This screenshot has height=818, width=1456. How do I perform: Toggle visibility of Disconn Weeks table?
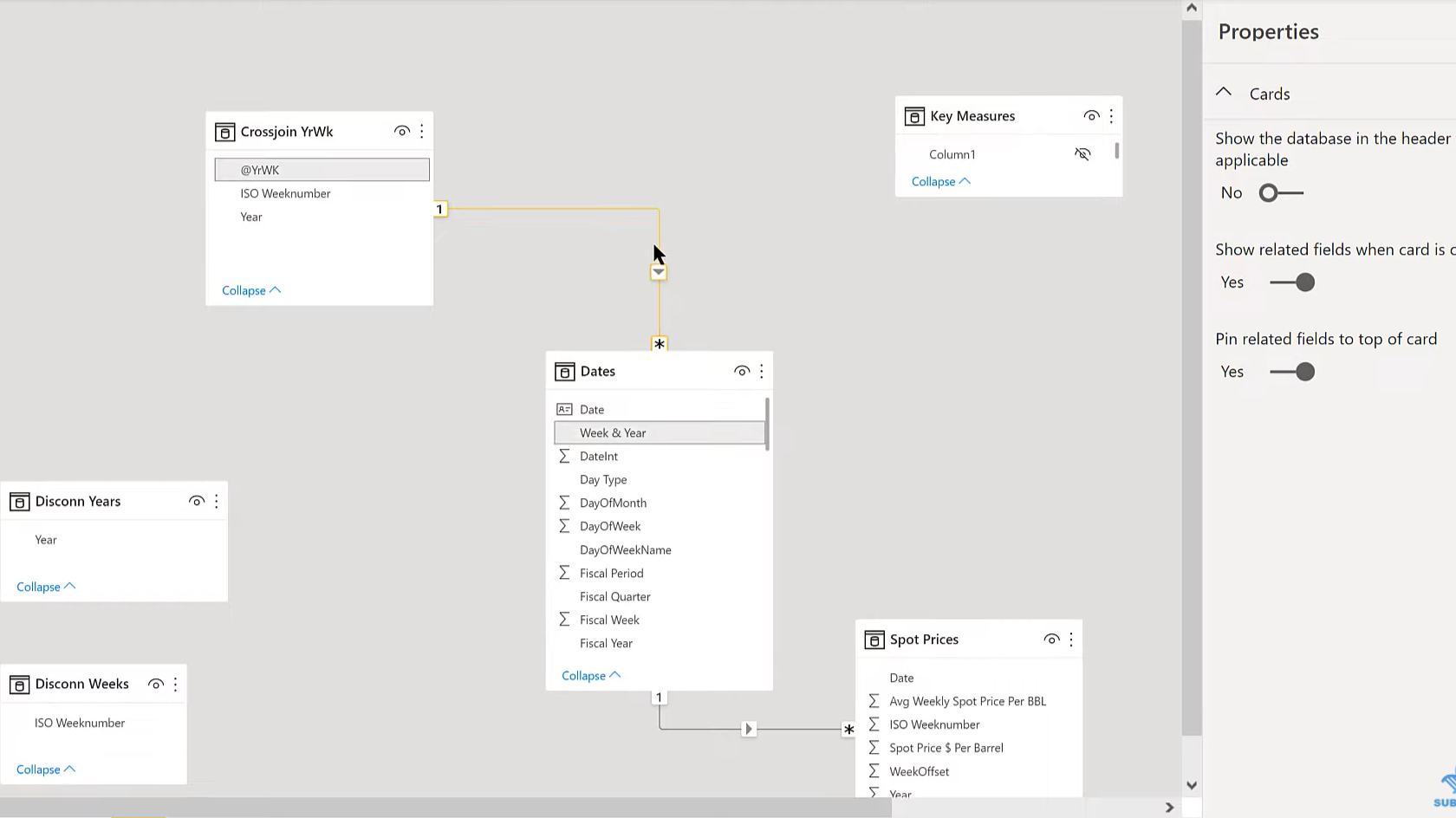[x=156, y=685]
